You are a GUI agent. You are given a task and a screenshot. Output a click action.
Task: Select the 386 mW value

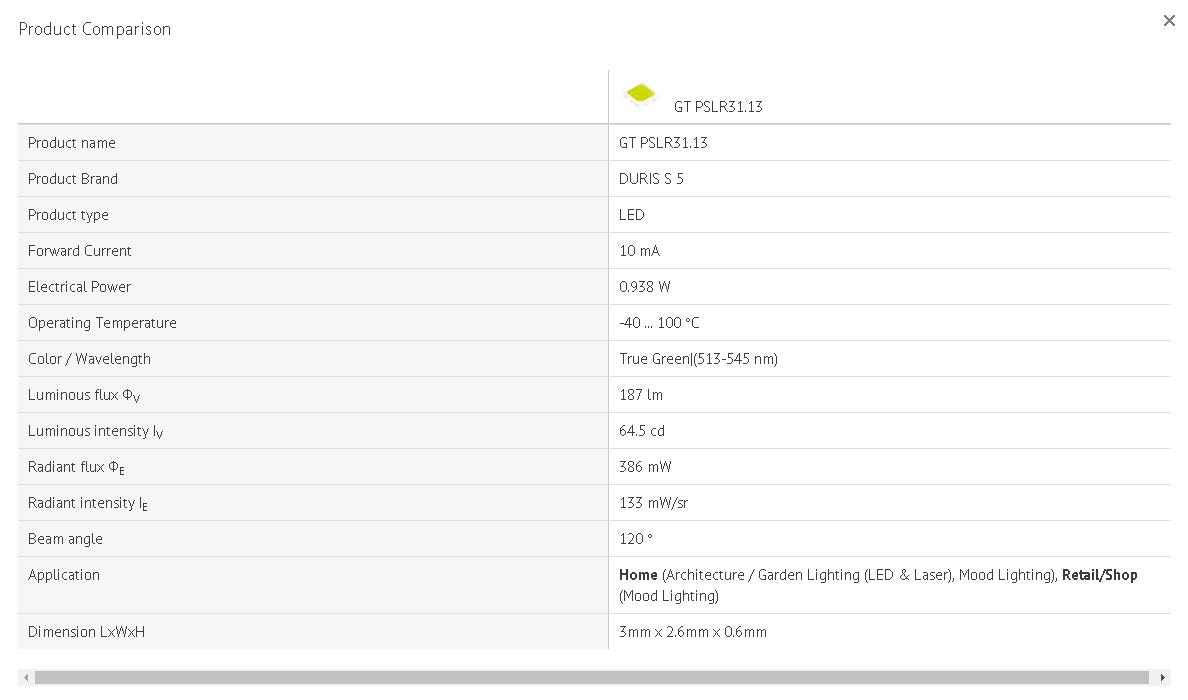click(645, 467)
